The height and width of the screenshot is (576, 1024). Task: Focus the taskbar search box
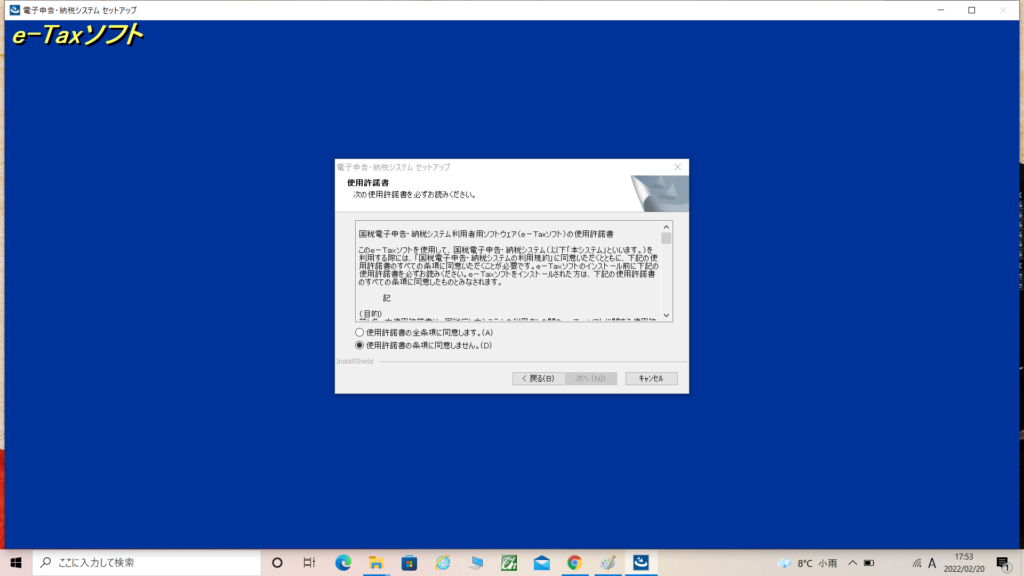click(x=147, y=563)
